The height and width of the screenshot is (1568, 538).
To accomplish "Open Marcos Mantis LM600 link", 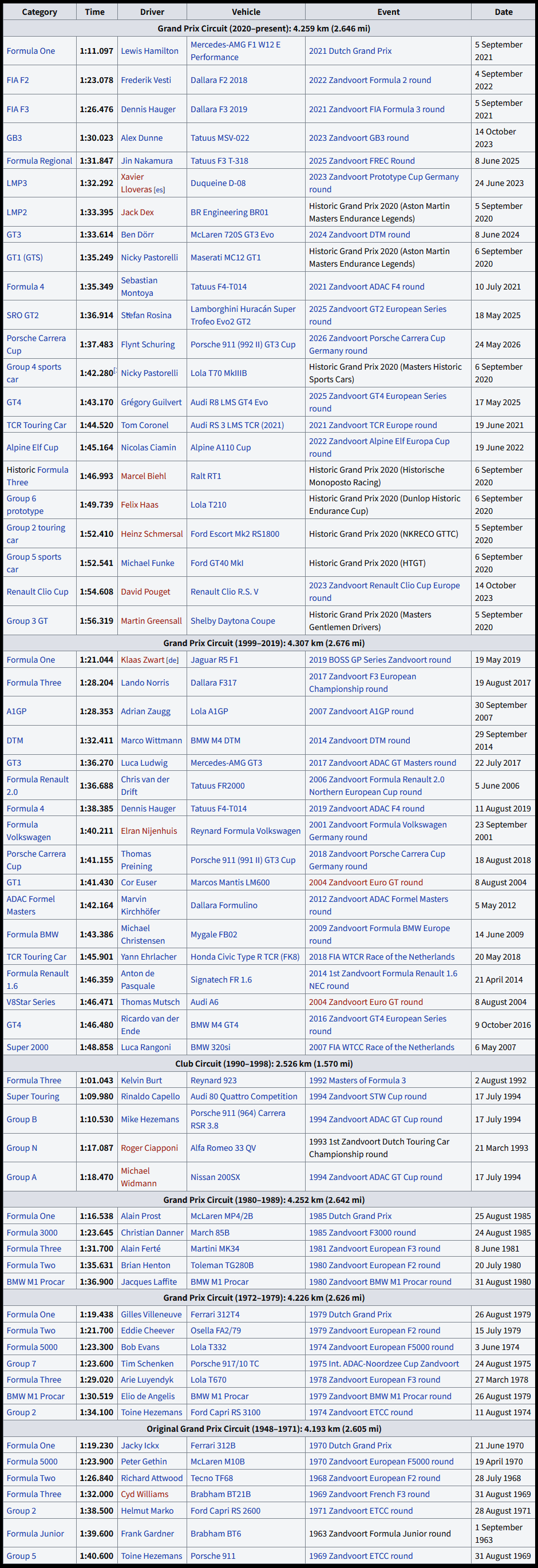I will [230, 882].
